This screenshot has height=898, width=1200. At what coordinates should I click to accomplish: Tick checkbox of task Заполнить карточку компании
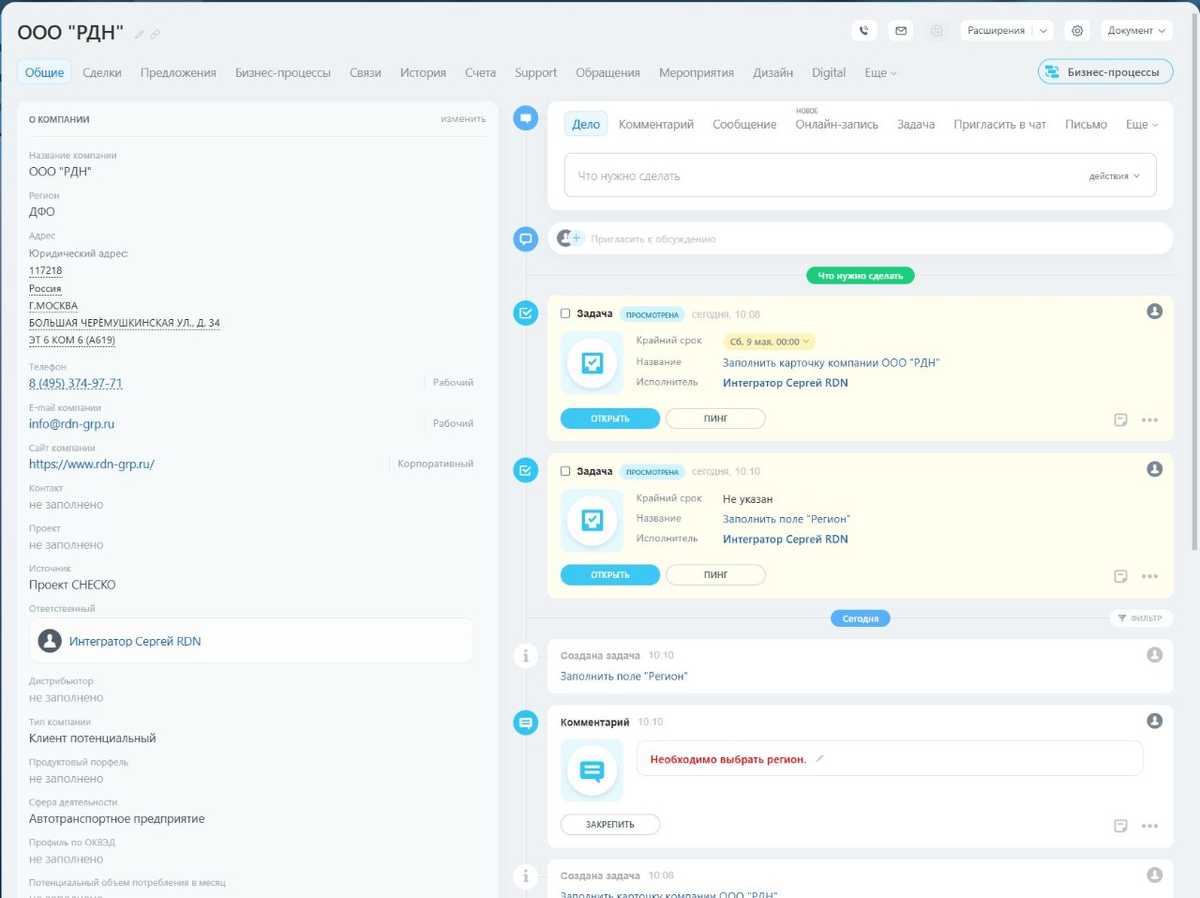point(565,314)
